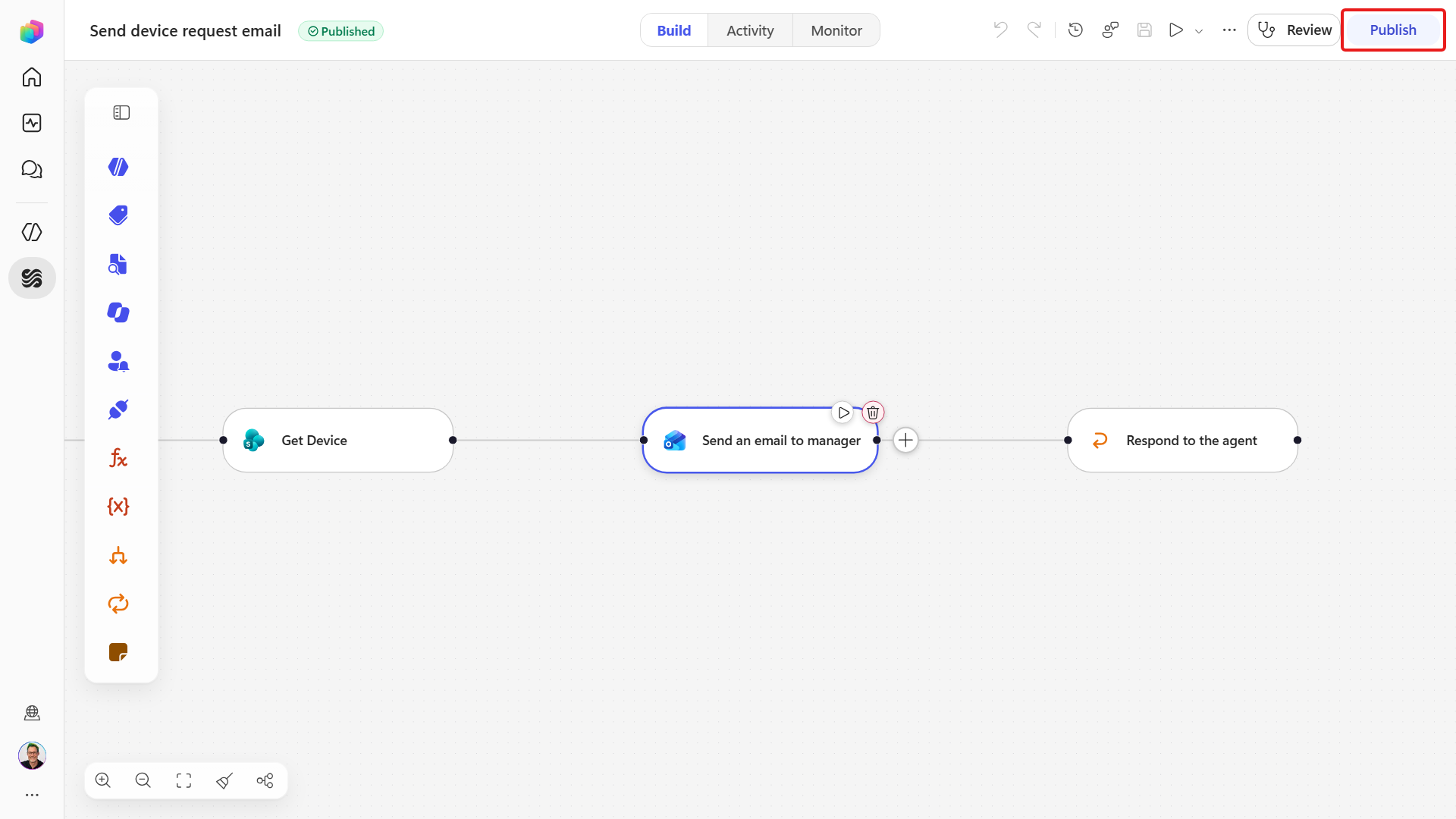Switch to the Monitor tab
Image resolution: width=1456 pixels, height=819 pixels.
click(x=836, y=30)
